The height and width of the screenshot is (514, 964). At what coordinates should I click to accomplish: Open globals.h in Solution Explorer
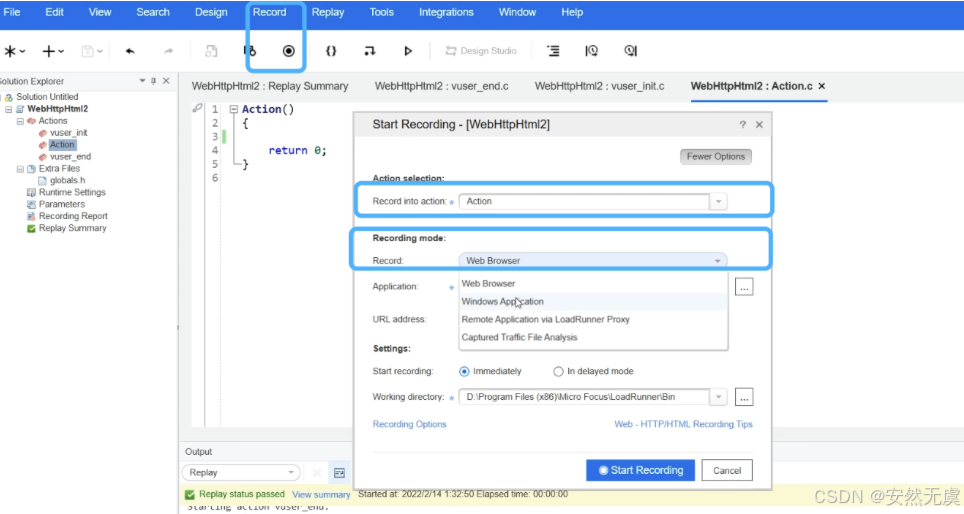(x=67, y=180)
